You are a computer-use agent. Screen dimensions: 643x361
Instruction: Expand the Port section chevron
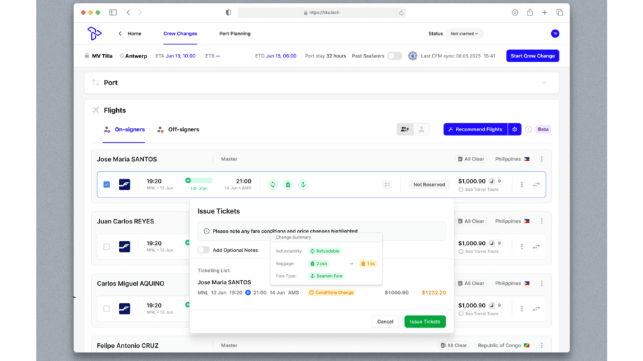544,83
